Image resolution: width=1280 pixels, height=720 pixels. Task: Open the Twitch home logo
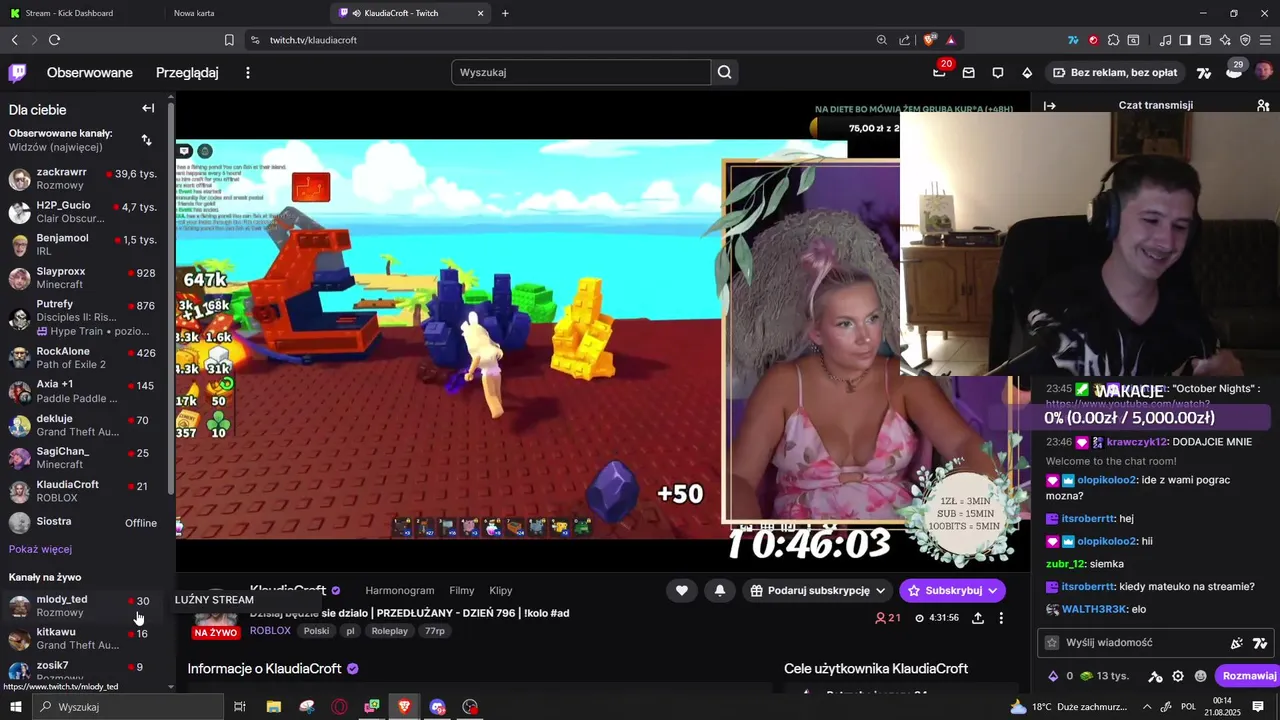[x=18, y=72]
